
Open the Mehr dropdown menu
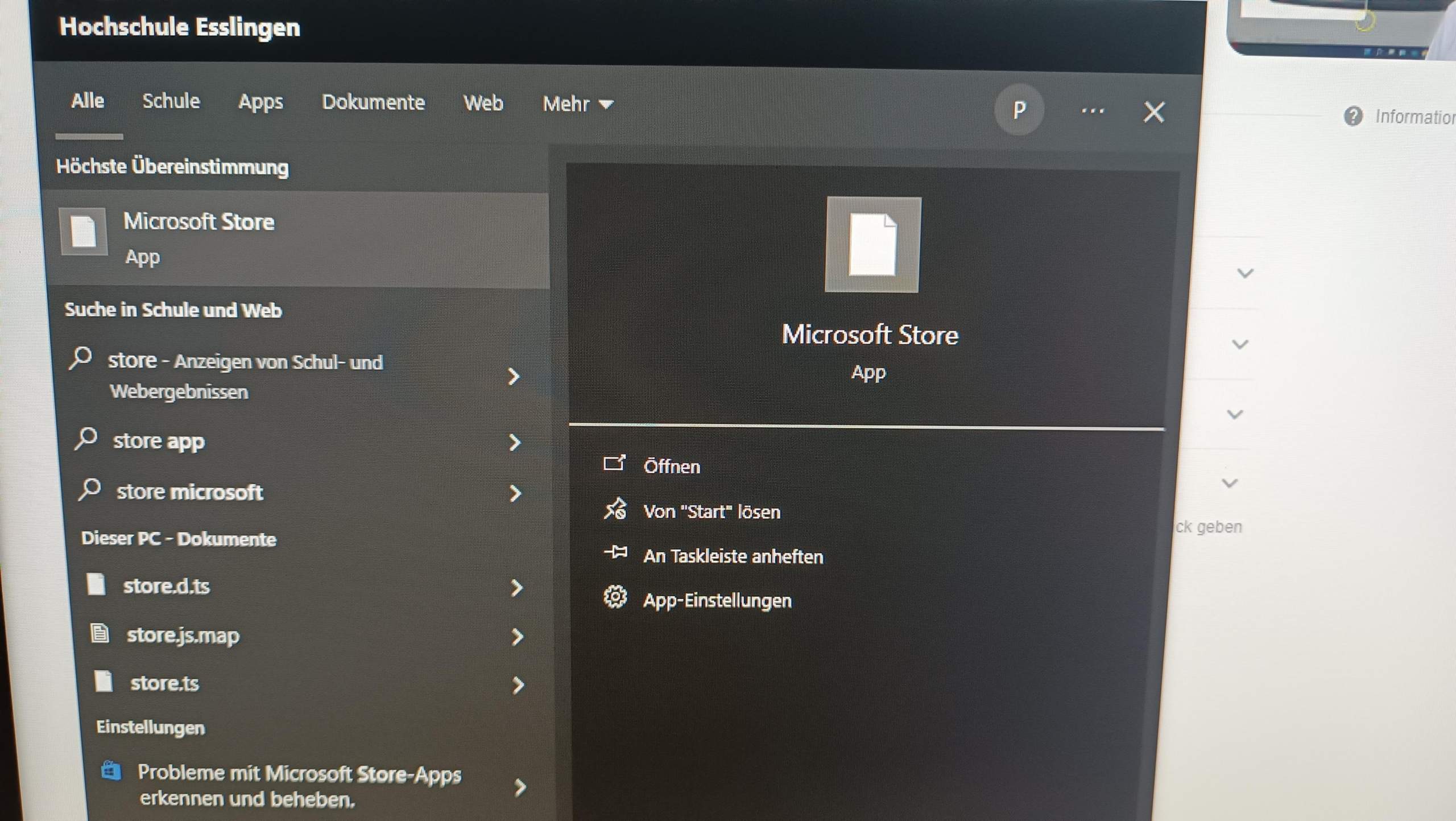[578, 104]
